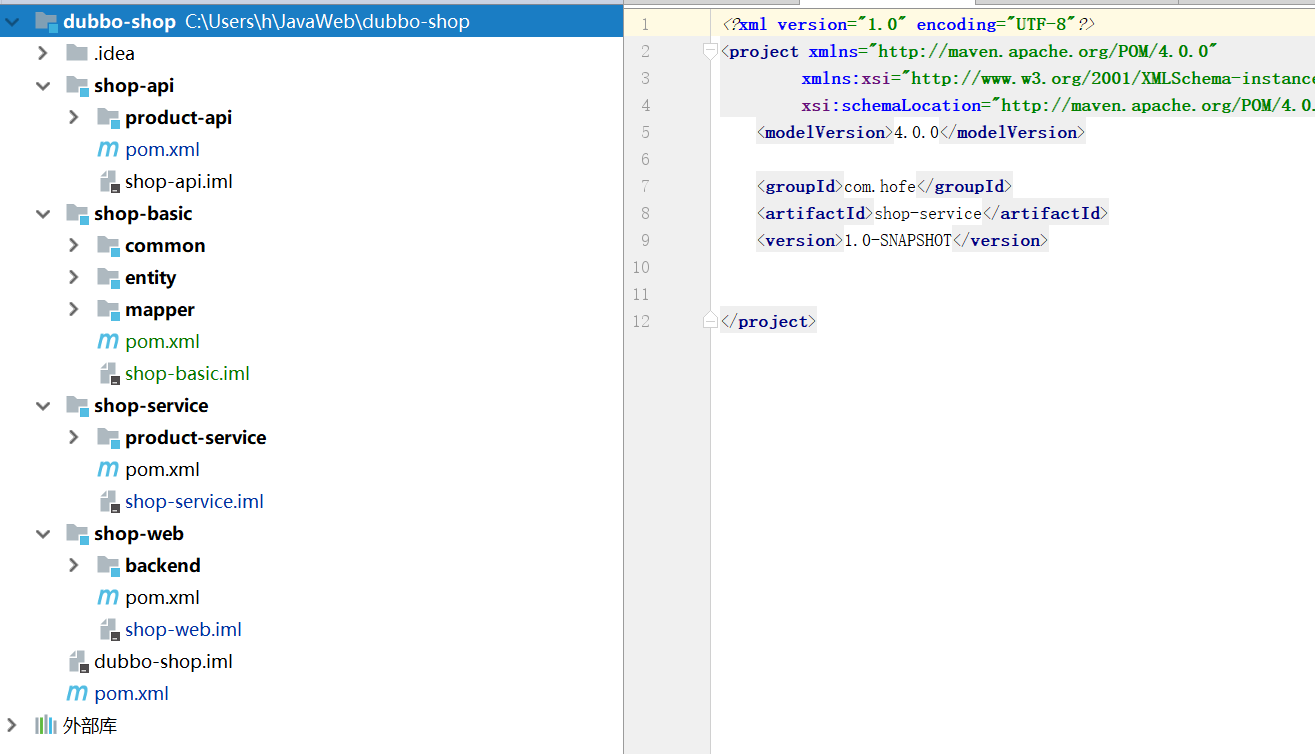Click the common module folder icon

pyautogui.click(x=108, y=245)
